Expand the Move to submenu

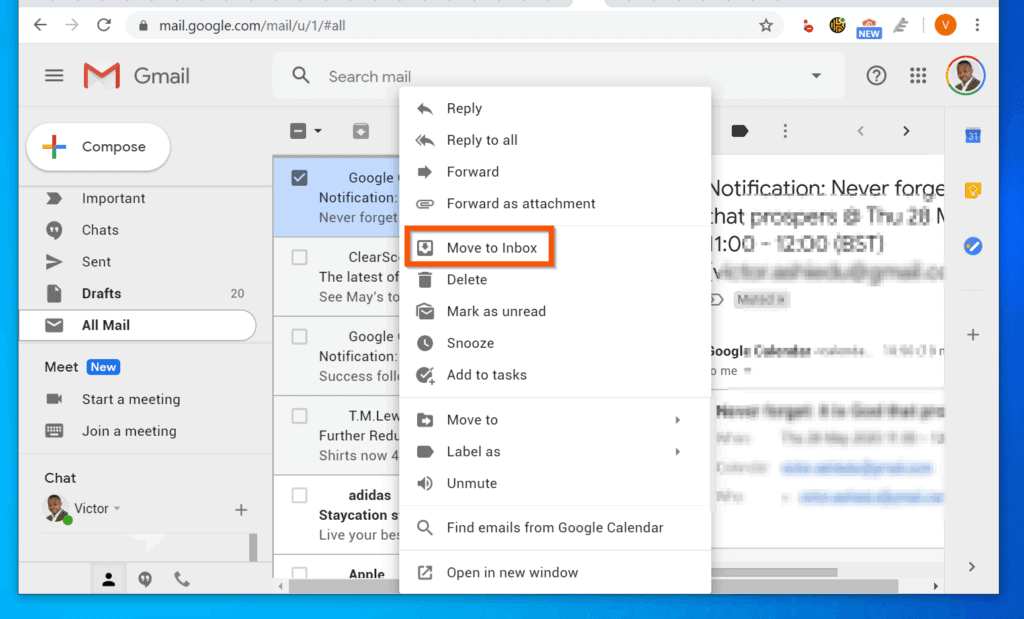(x=555, y=420)
